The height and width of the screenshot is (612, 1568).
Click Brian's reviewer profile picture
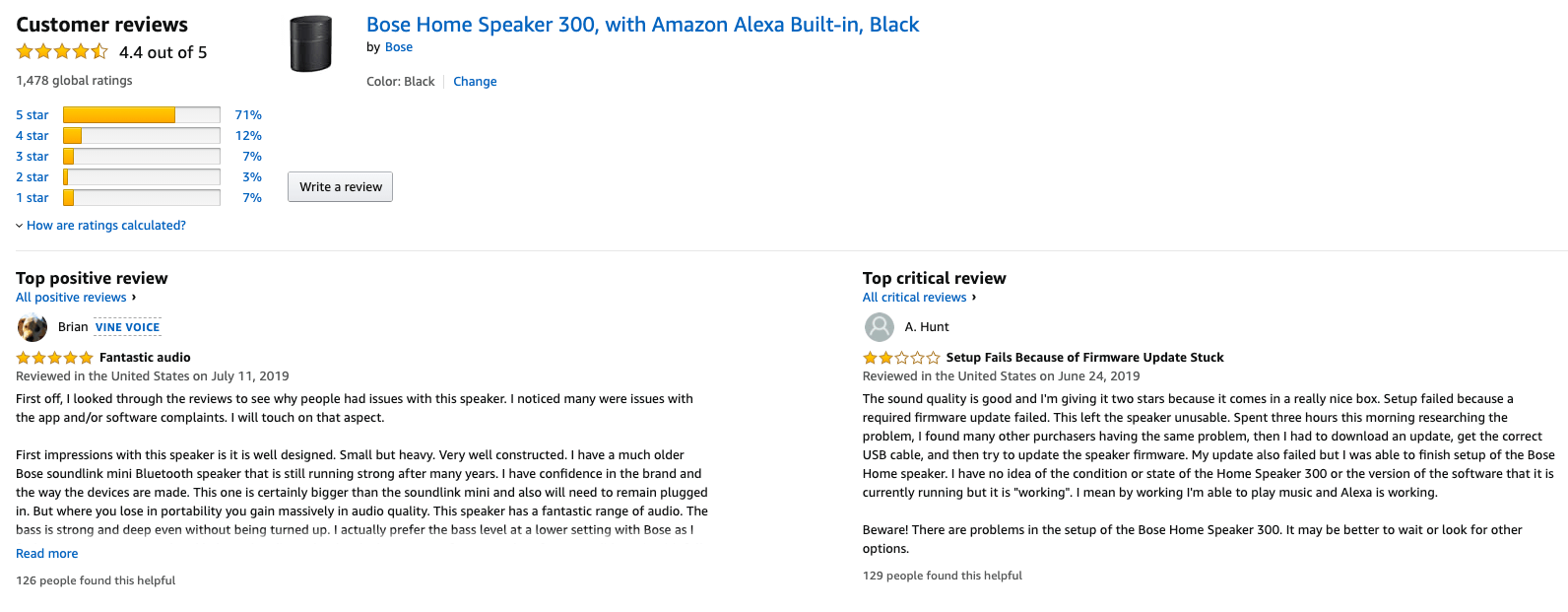point(32,326)
